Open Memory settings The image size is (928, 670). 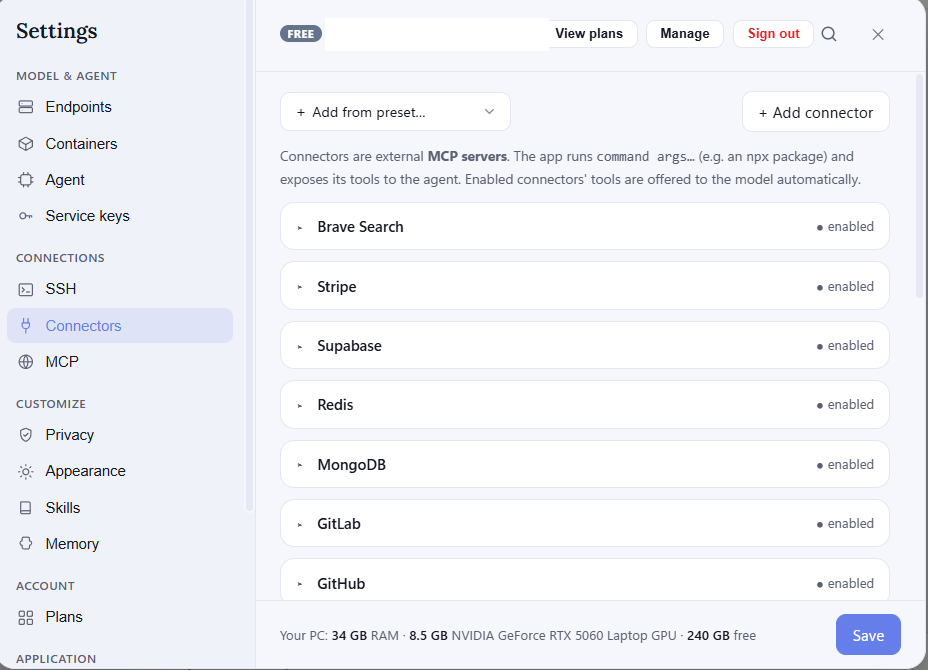pos(120,543)
